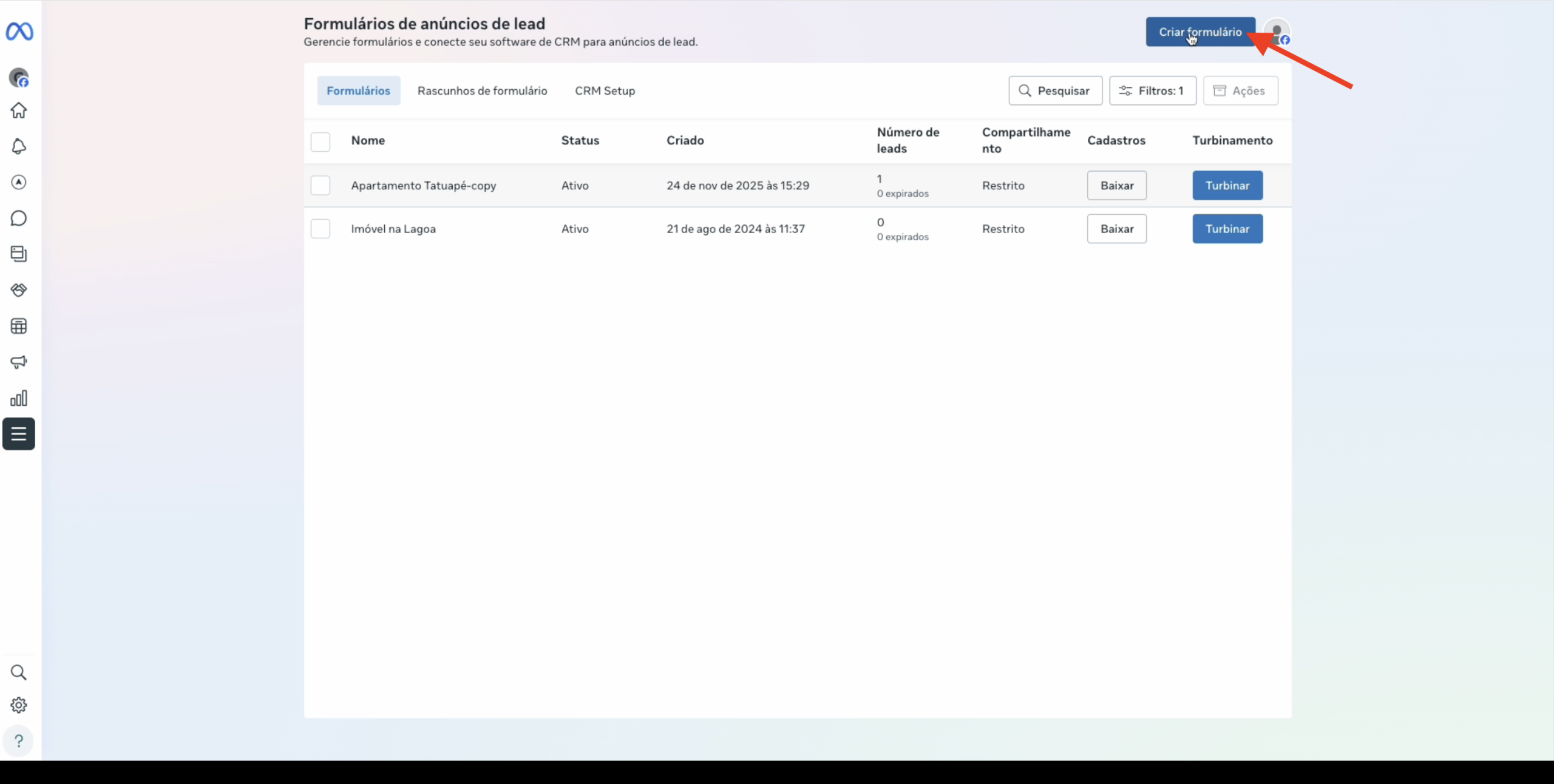
Task: Expand the Ações menu
Action: click(x=1240, y=90)
